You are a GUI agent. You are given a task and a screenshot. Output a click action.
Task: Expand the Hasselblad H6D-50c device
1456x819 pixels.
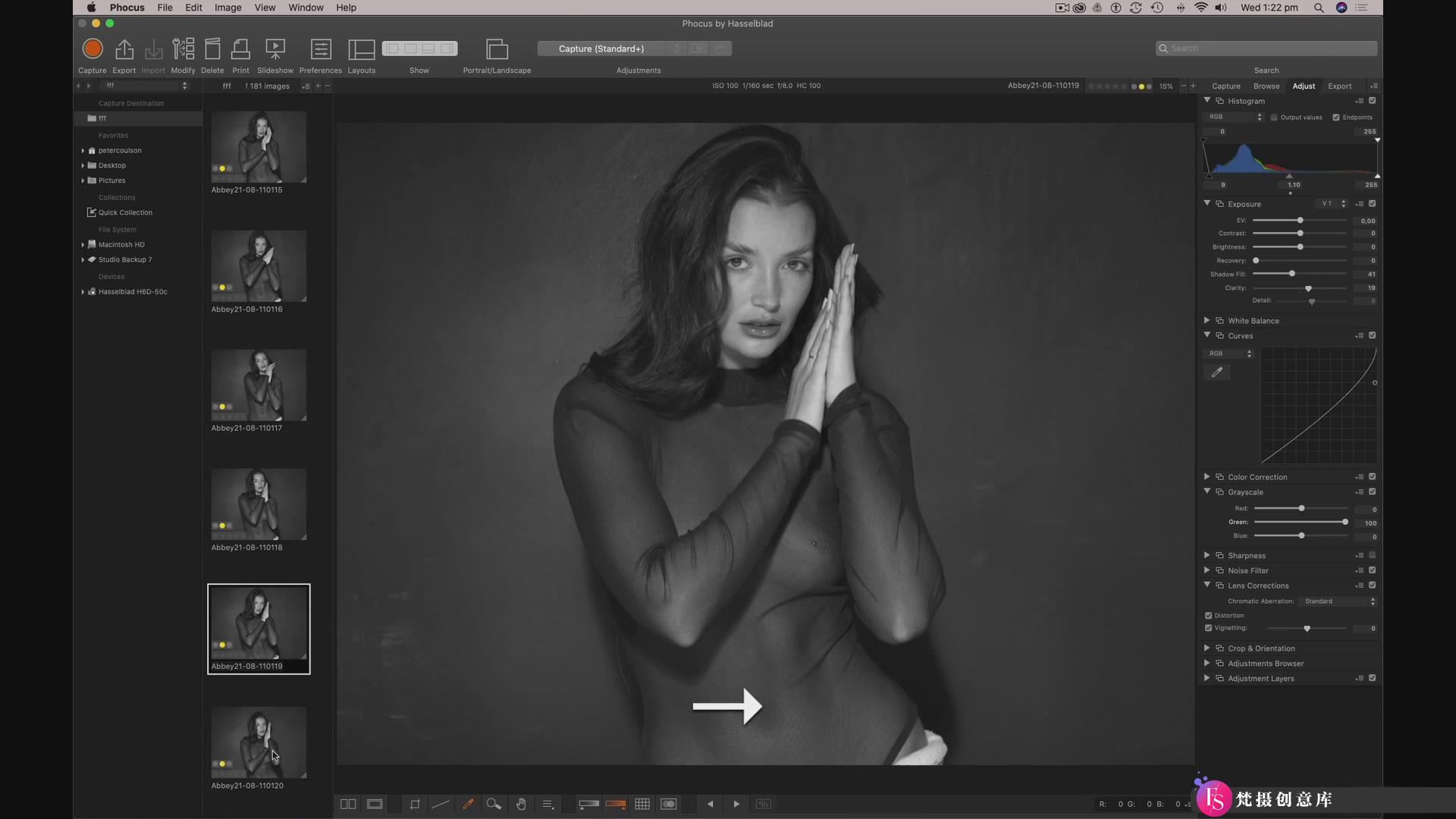[x=83, y=291]
